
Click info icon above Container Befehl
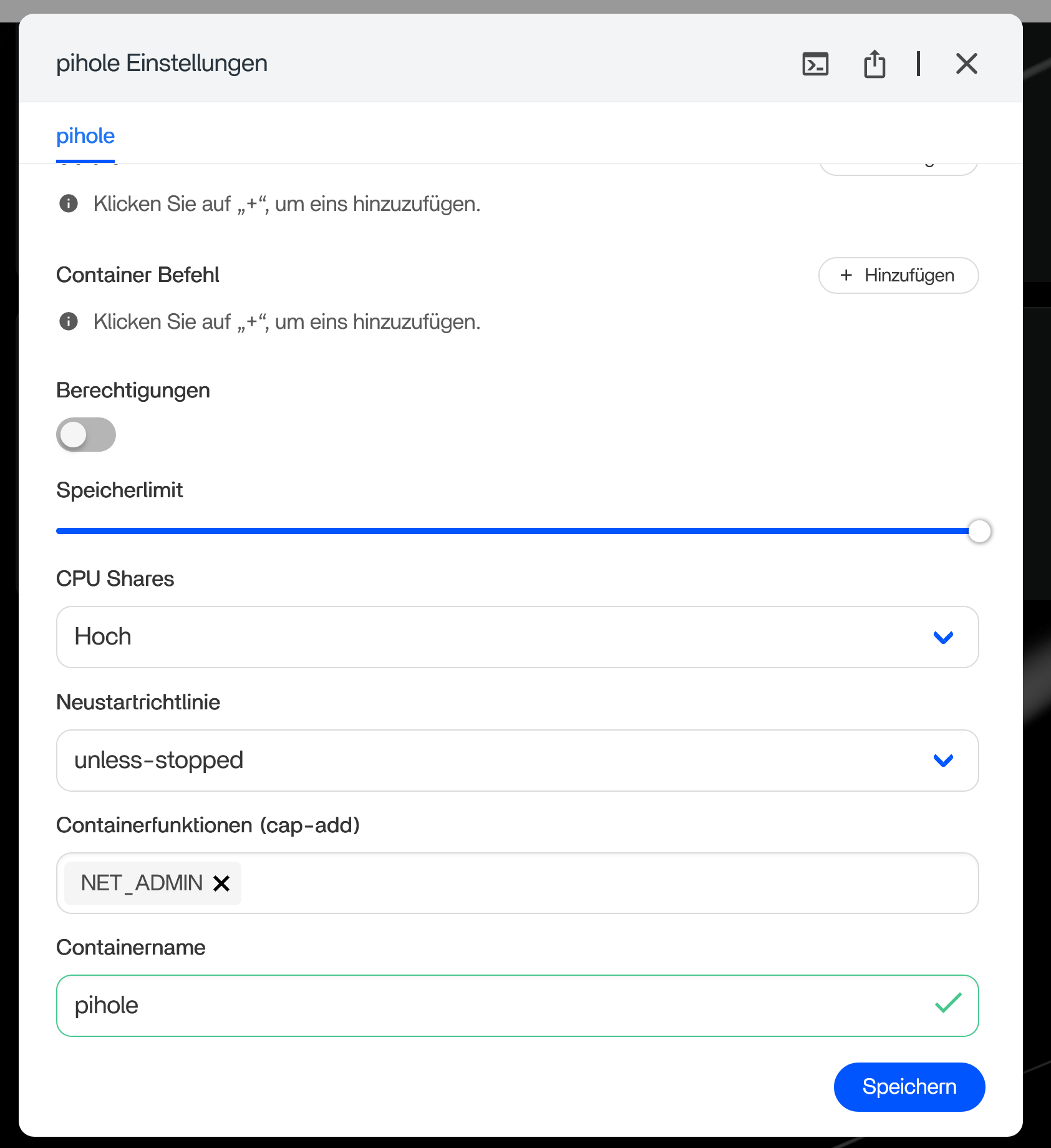69,204
